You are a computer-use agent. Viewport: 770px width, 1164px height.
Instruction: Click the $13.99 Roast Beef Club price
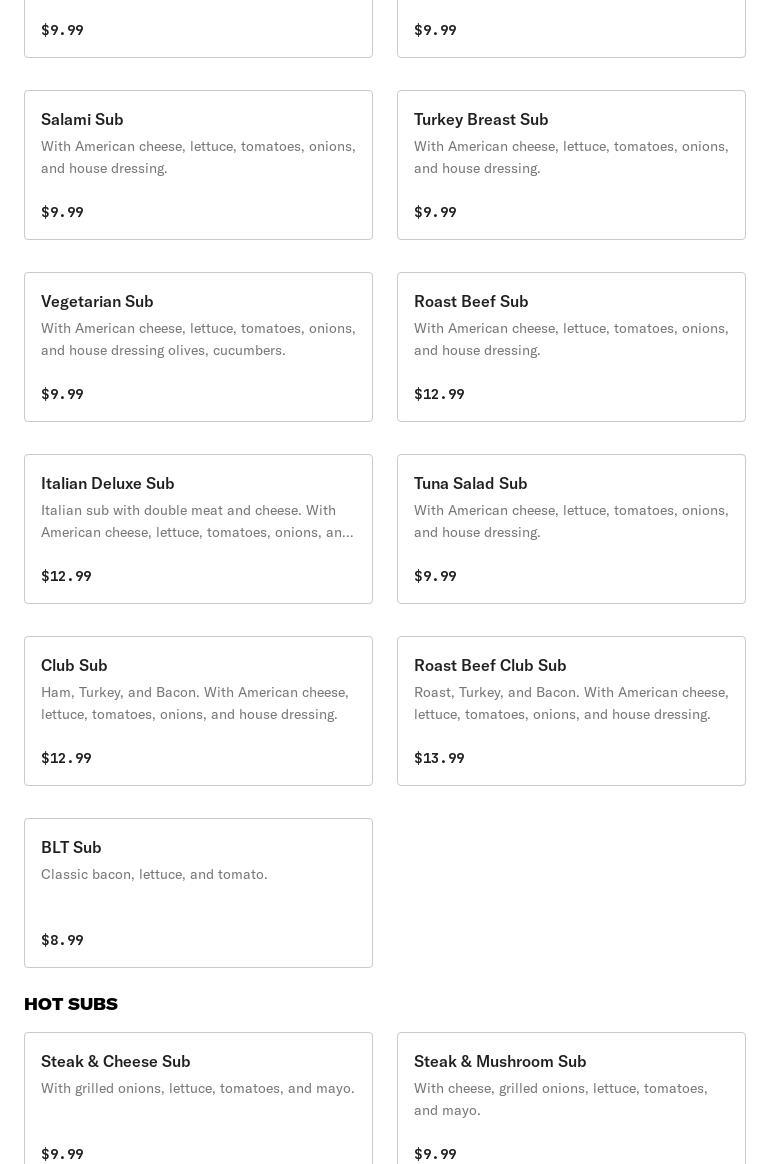point(439,758)
